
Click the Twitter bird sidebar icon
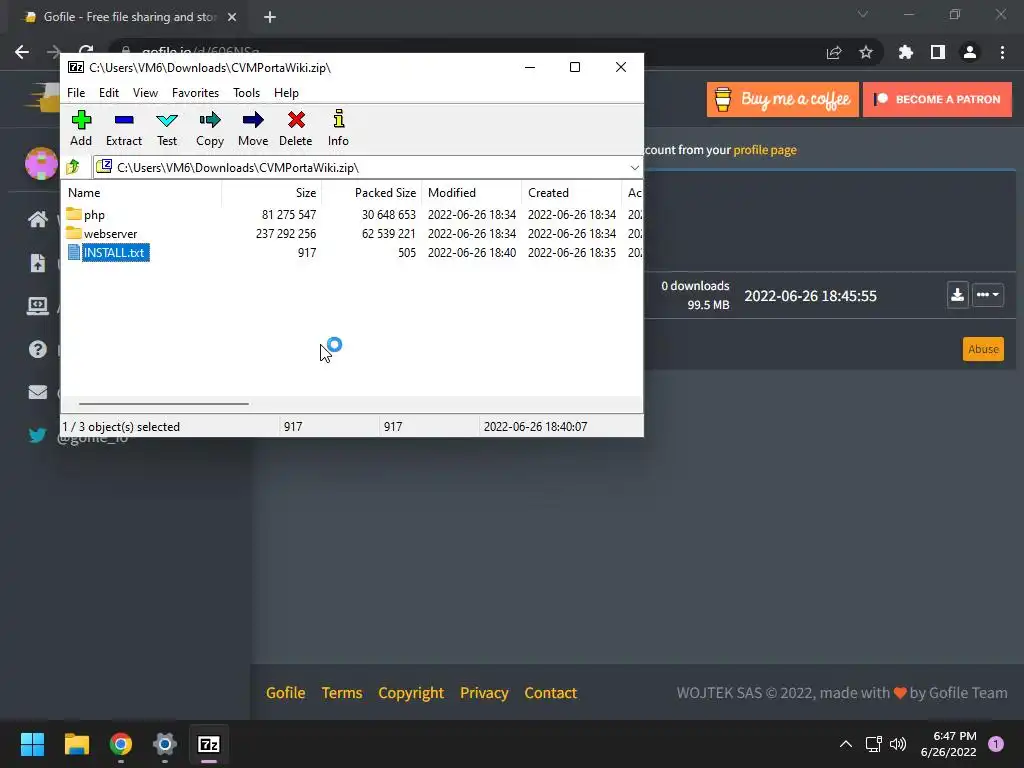(x=37, y=435)
